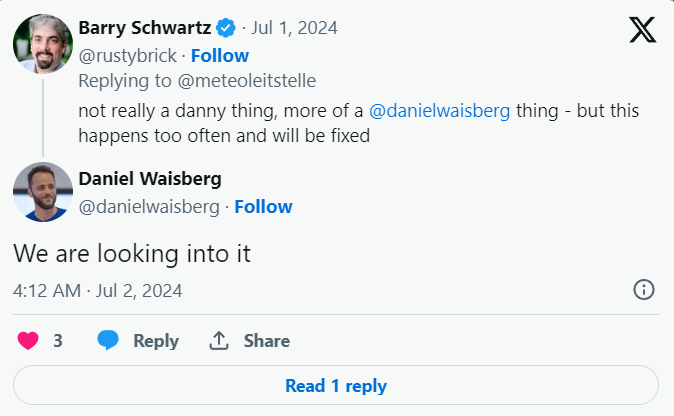Click the Share upload arrow icon

coord(219,340)
